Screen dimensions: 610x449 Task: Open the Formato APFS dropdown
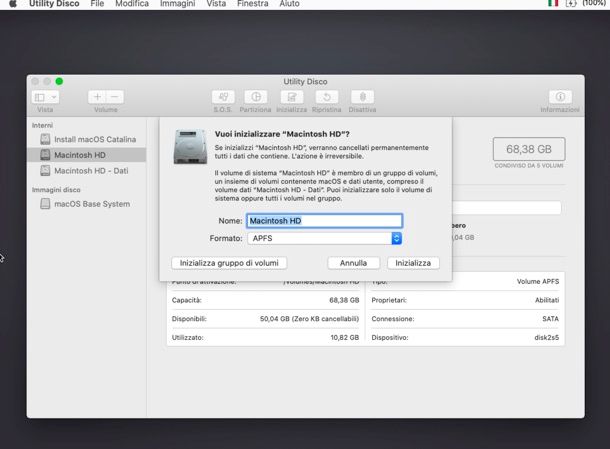(324, 238)
